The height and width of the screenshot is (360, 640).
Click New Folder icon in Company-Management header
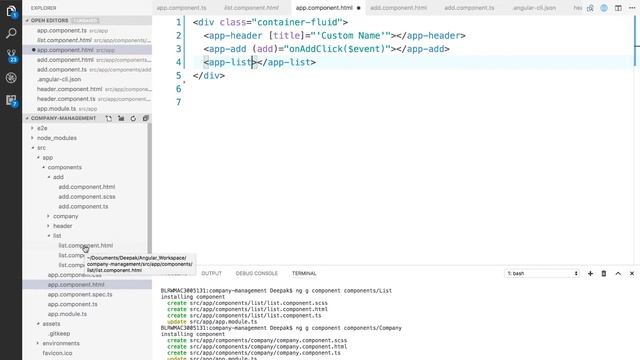[x=121, y=118]
